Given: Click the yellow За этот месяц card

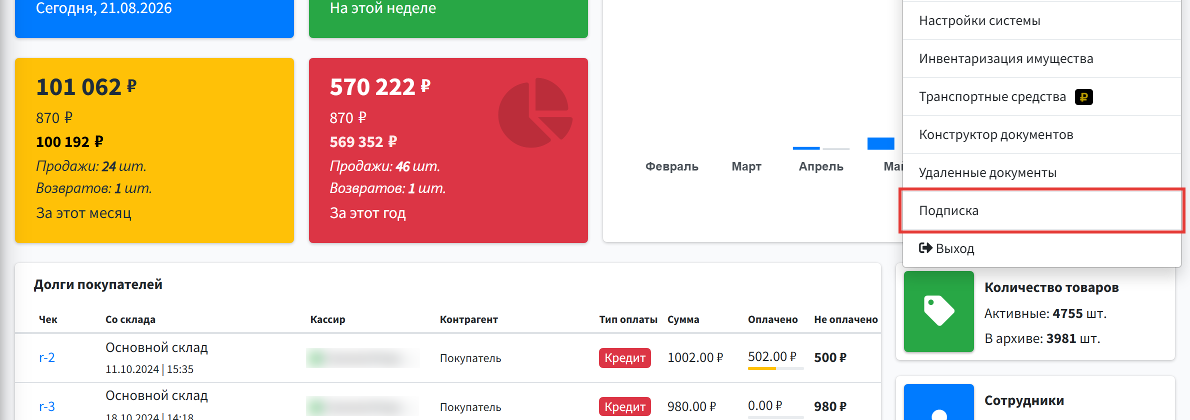Looking at the screenshot, I should click(155, 150).
